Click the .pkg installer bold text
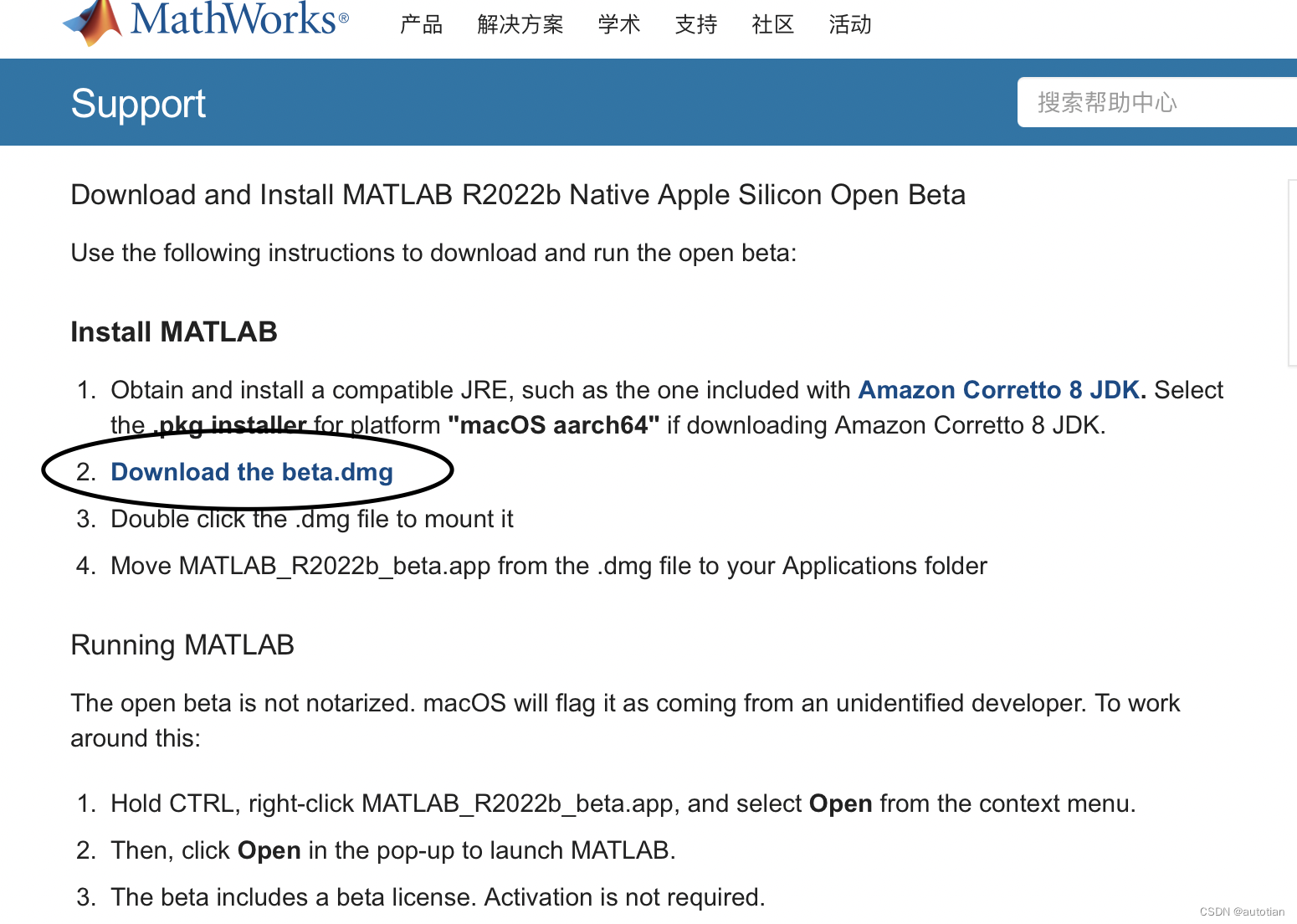1297x924 pixels. coord(229,424)
